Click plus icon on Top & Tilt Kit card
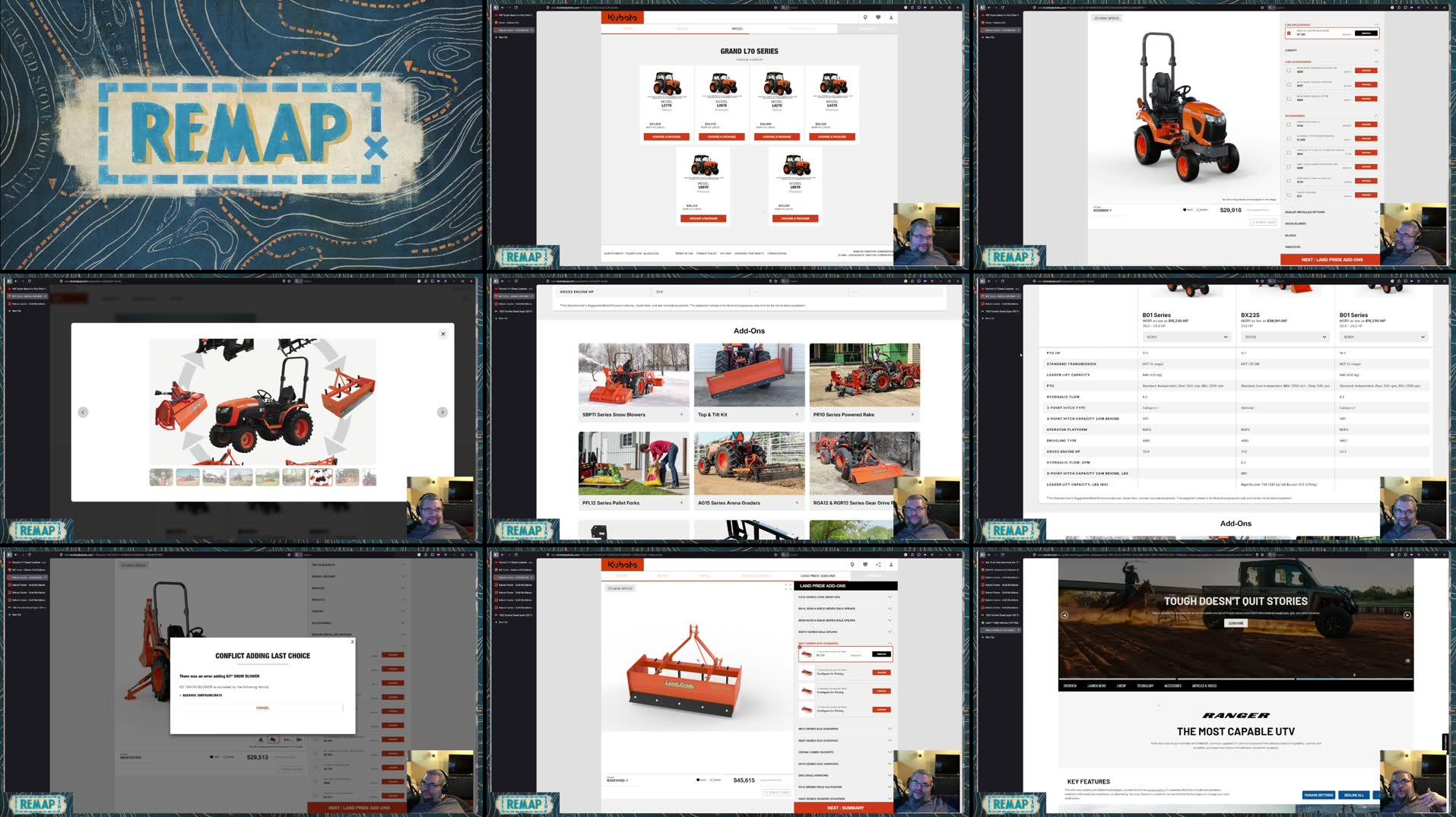The height and width of the screenshot is (817, 1456). pyautogui.click(x=797, y=415)
